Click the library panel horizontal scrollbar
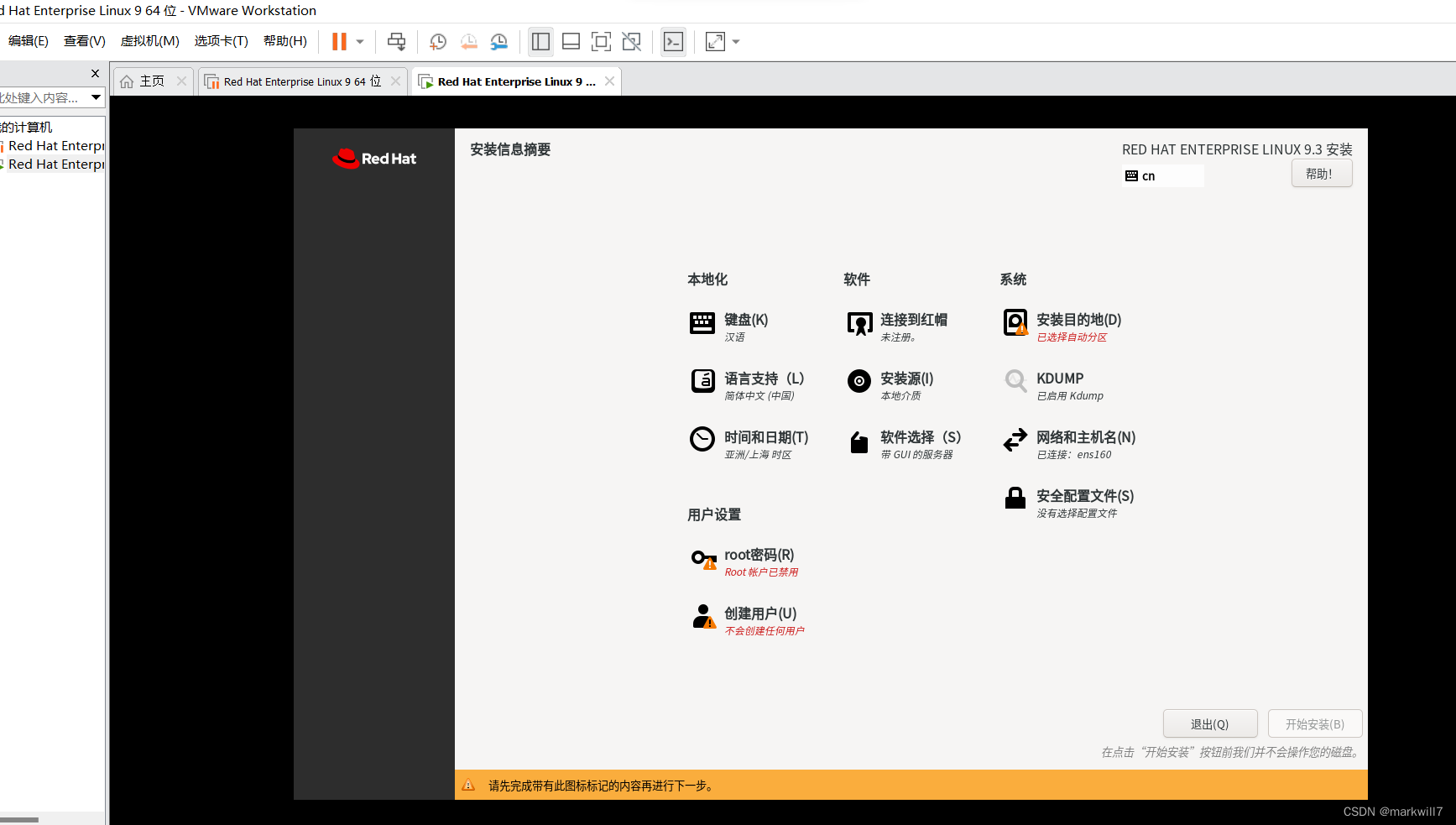Viewport: 1456px width, 825px height. 19,819
